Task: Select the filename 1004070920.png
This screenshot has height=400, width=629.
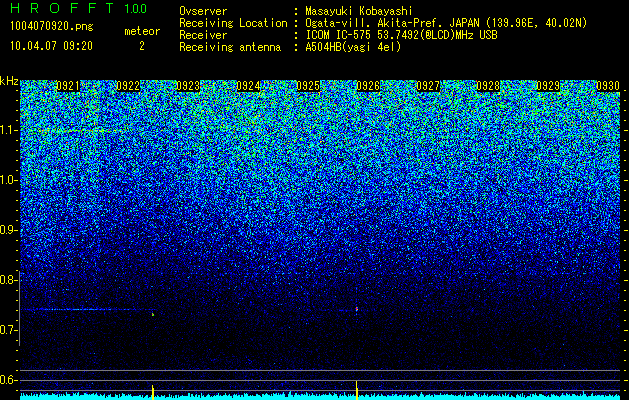Action: 52,27
